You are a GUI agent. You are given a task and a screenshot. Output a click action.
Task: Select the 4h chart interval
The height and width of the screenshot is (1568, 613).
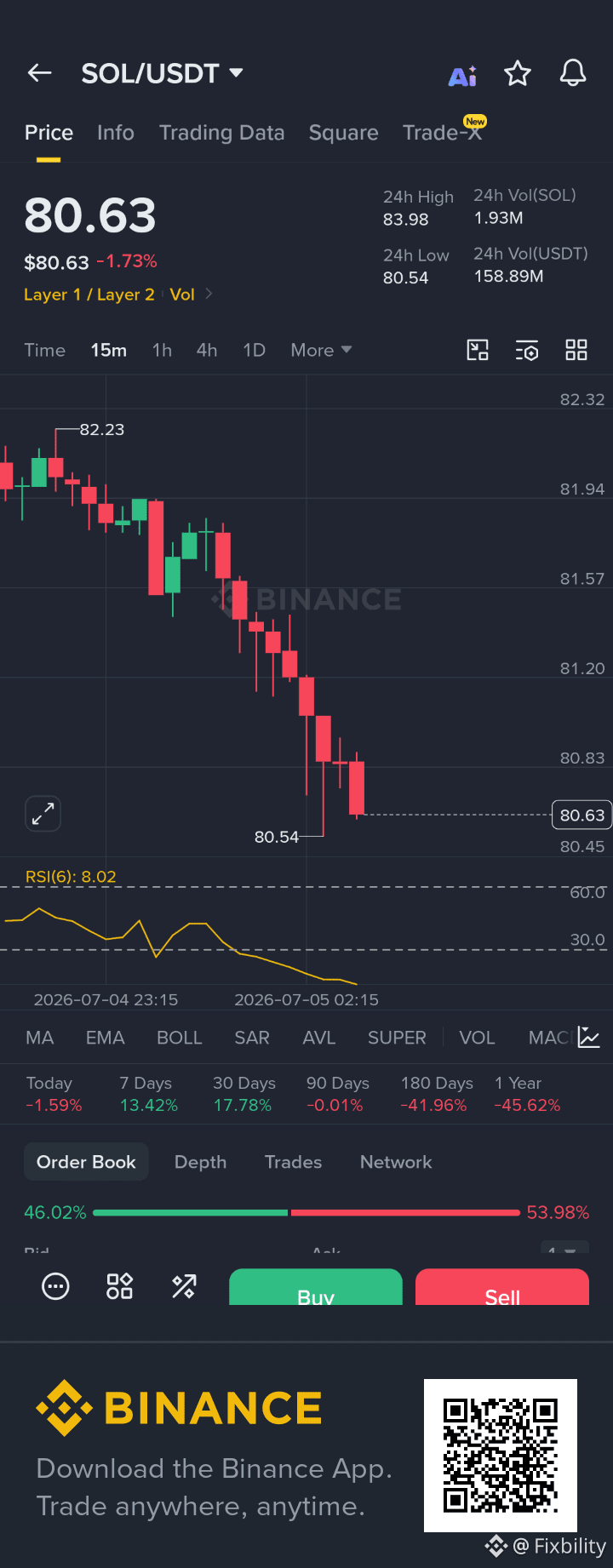(207, 350)
